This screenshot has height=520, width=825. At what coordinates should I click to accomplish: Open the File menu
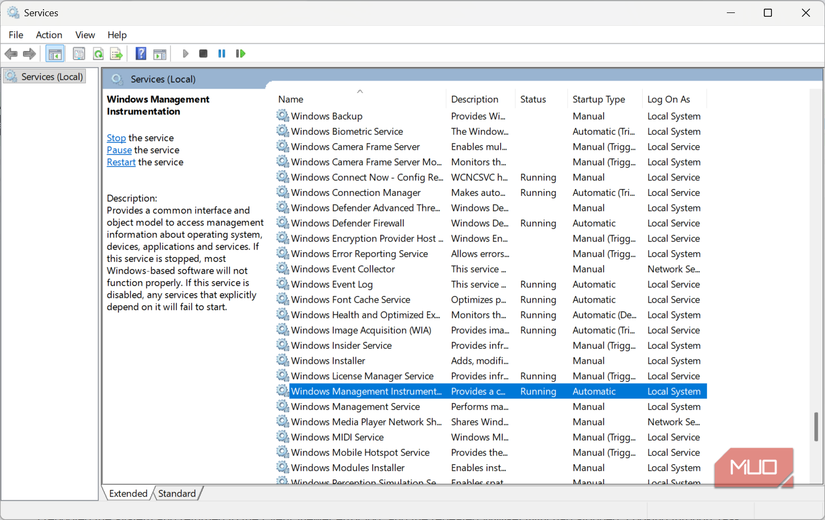coord(16,35)
